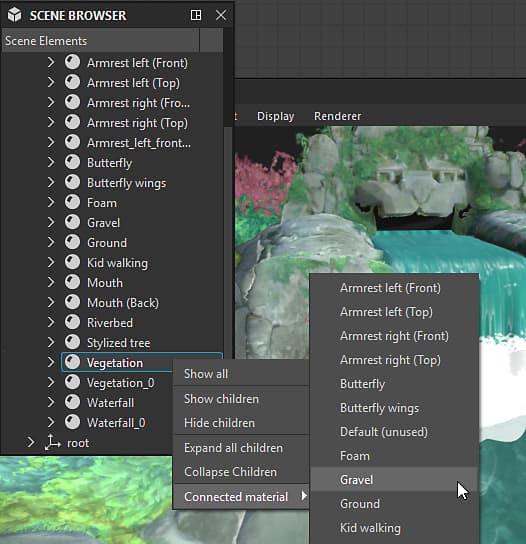Screen dimensions: 526x544
Task: Expand the tree node named Ground
Action: (x=51, y=243)
